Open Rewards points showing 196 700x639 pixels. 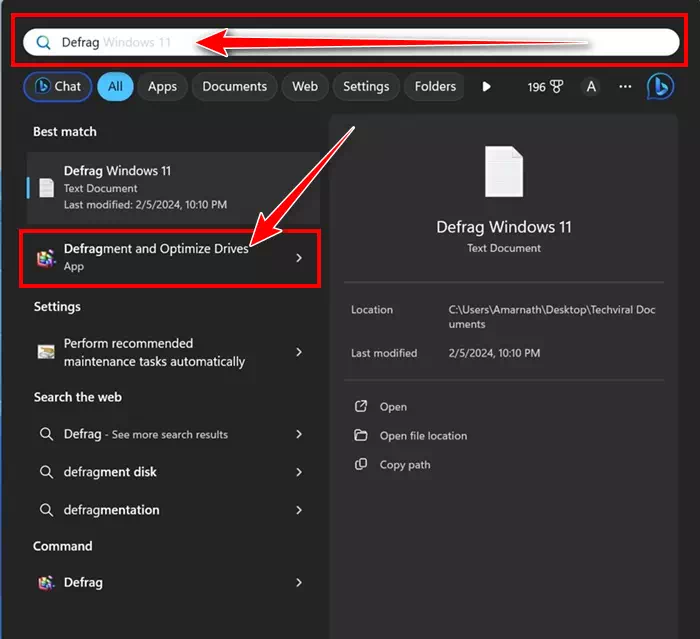click(545, 87)
